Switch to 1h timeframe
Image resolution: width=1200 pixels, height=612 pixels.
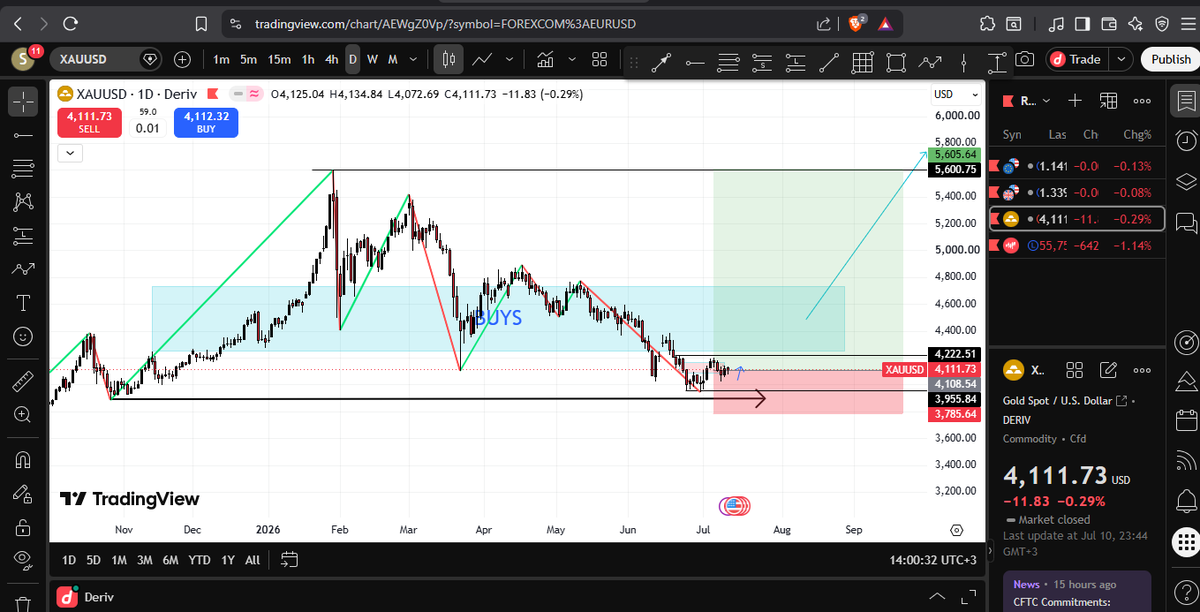pos(308,59)
